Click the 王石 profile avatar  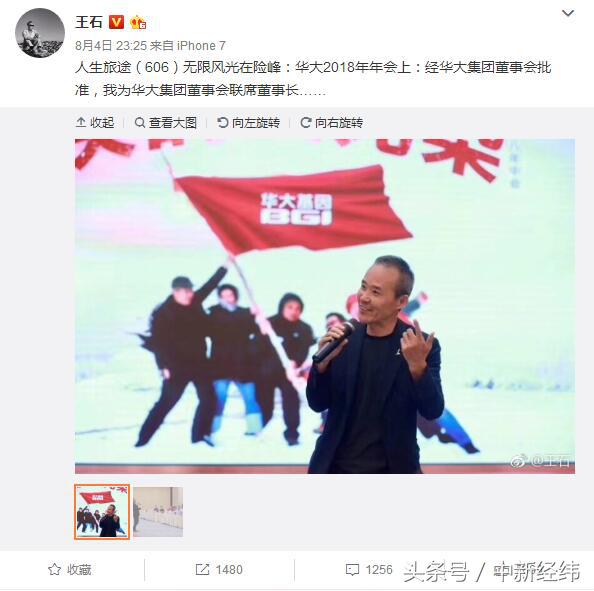point(40,33)
